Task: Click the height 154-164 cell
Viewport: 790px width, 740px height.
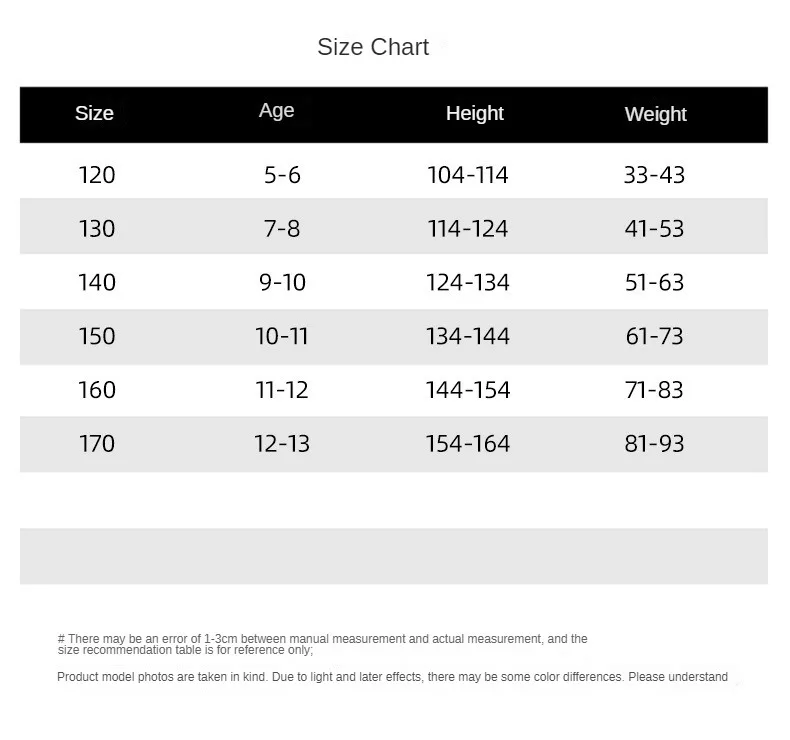Action: [x=468, y=444]
